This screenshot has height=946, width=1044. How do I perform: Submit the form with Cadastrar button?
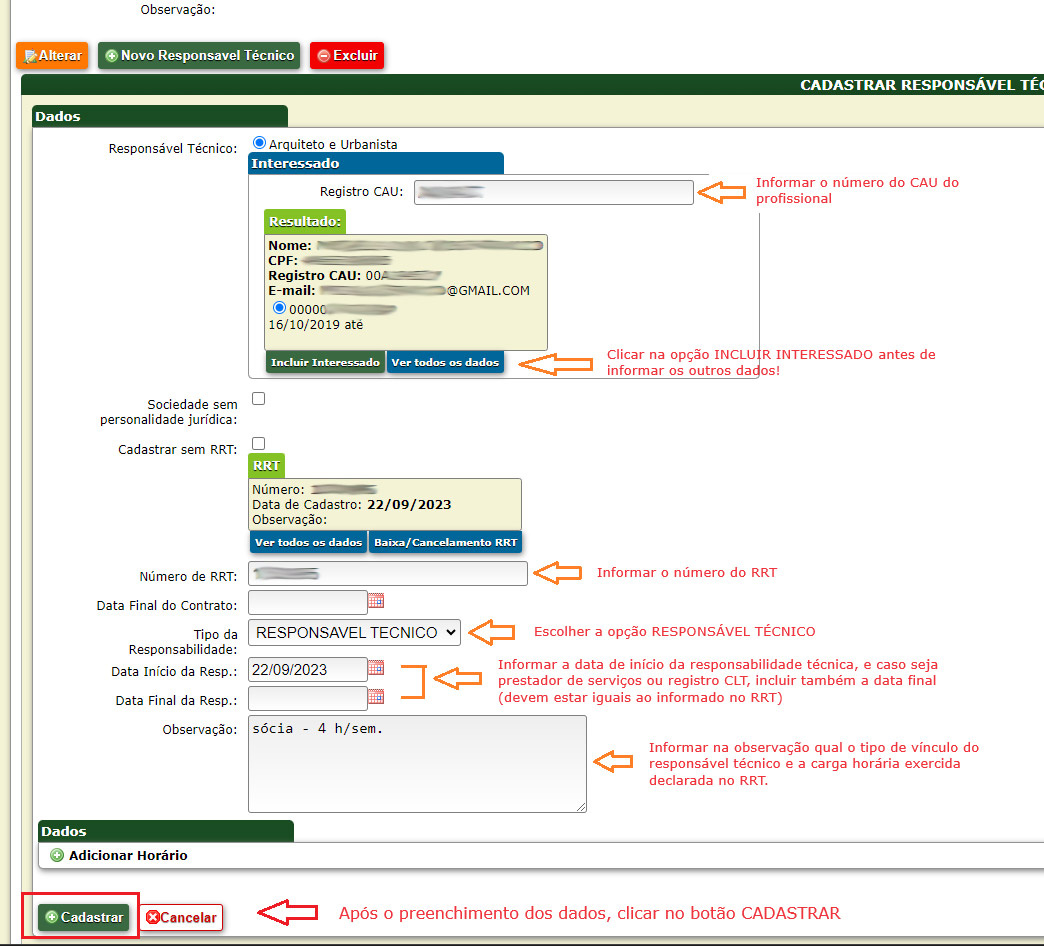pyautogui.click(x=84, y=917)
